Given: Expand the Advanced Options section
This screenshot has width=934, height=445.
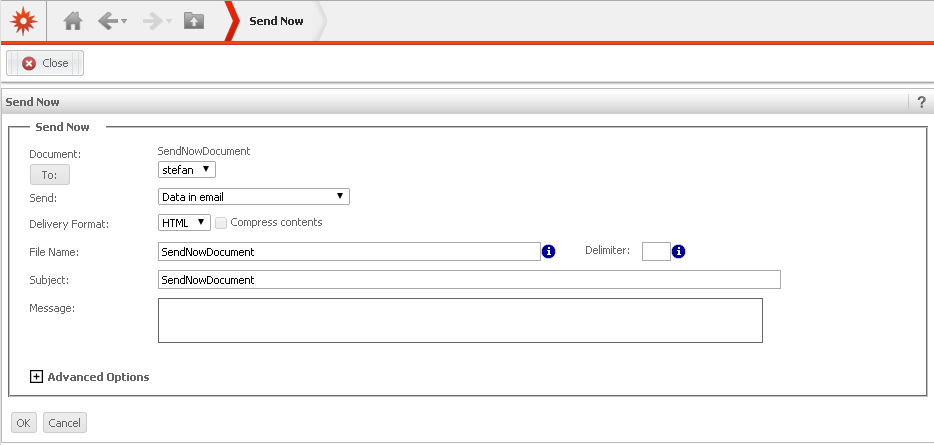Looking at the screenshot, I should (37, 377).
